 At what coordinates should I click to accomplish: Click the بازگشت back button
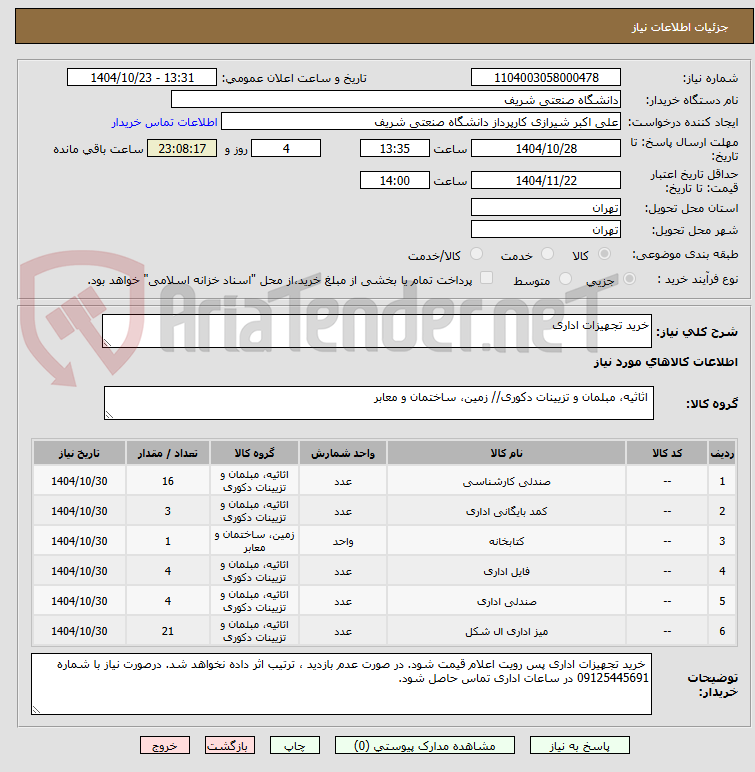click(x=230, y=745)
